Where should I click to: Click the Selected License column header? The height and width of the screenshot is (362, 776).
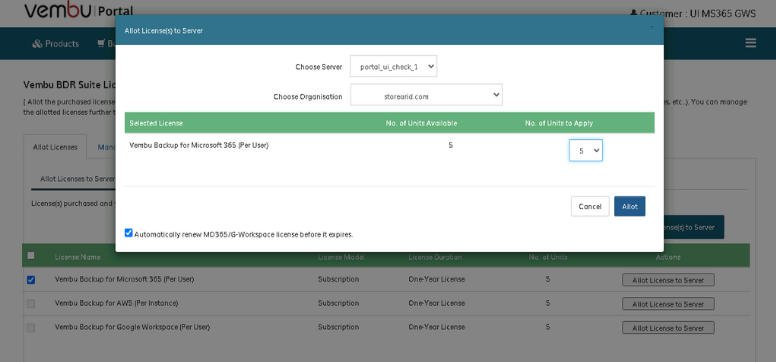click(156, 123)
